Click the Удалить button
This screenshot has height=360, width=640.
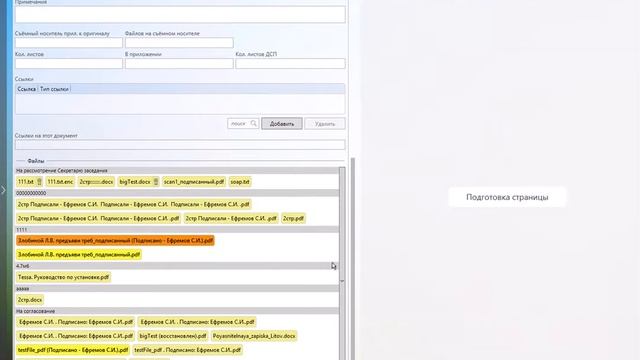(325, 124)
